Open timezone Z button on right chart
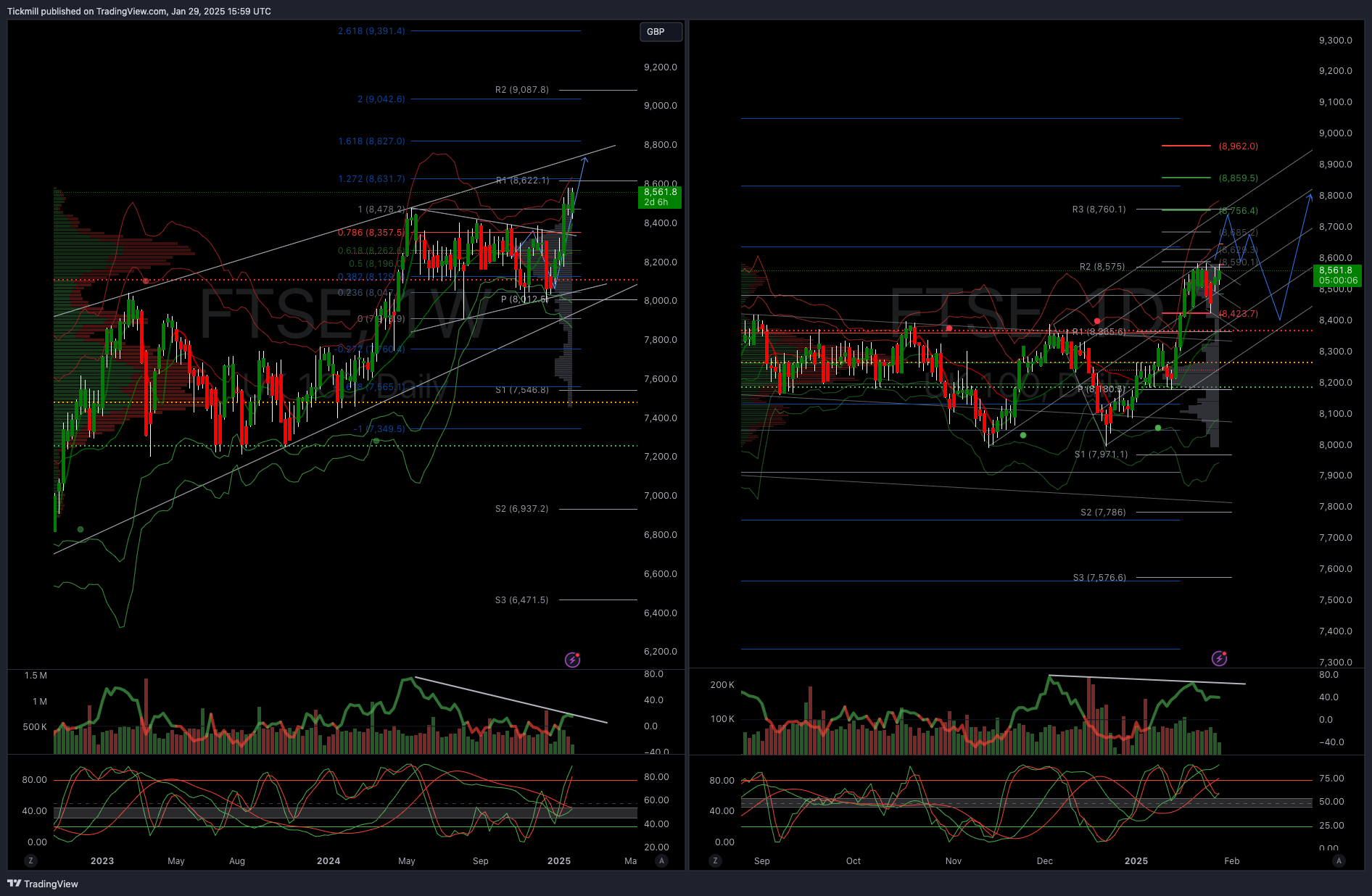Image resolution: width=1372 pixels, height=896 pixels. click(716, 860)
